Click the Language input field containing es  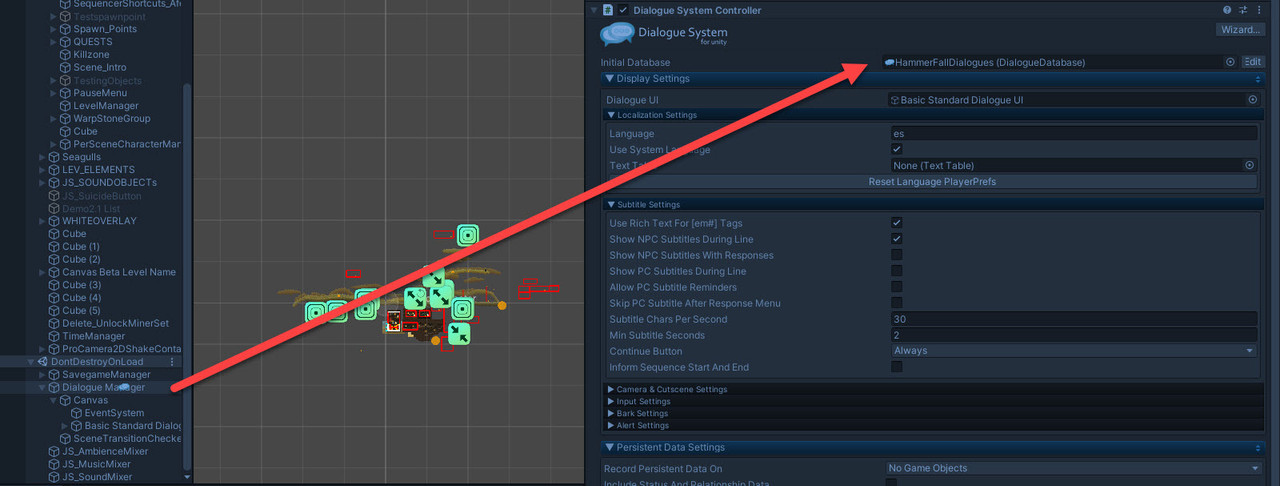click(x=1074, y=133)
